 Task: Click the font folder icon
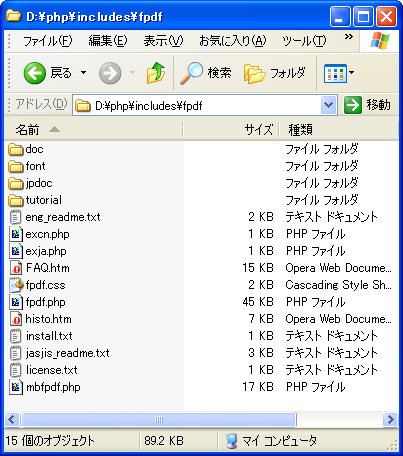(16, 166)
